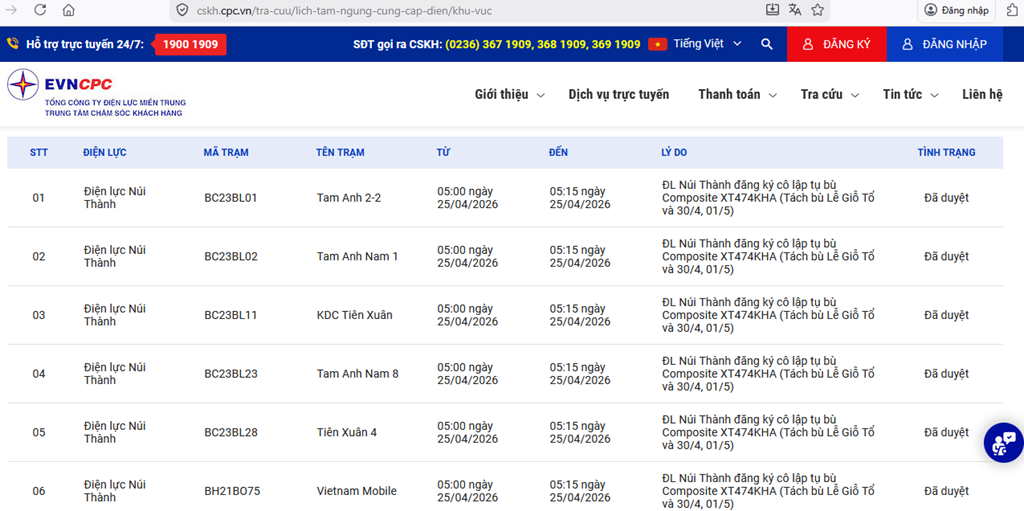Click the install app icon in address bar
The height and width of the screenshot is (511, 1024).
pyautogui.click(x=772, y=10)
